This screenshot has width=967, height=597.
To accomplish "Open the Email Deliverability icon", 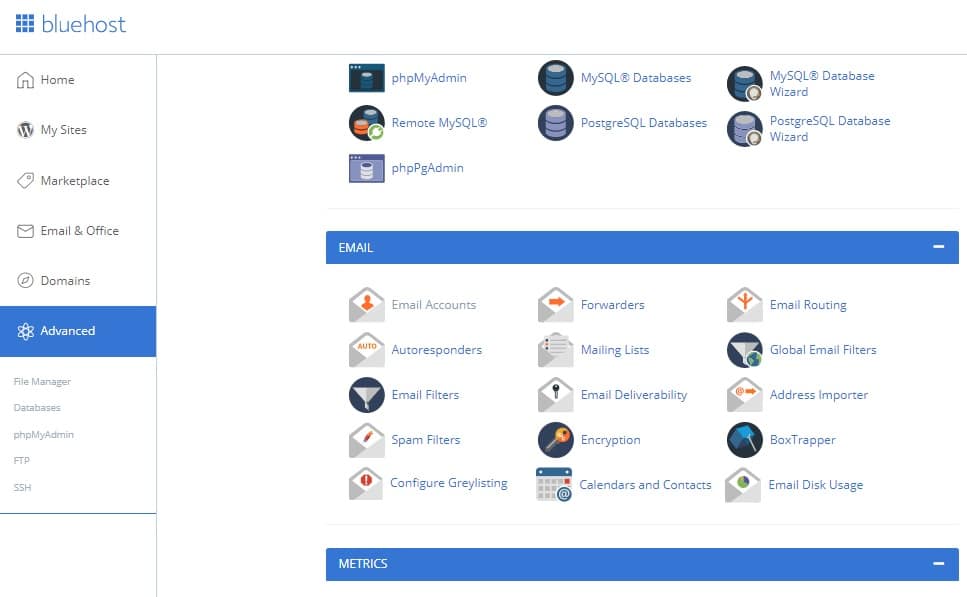I will 556,395.
